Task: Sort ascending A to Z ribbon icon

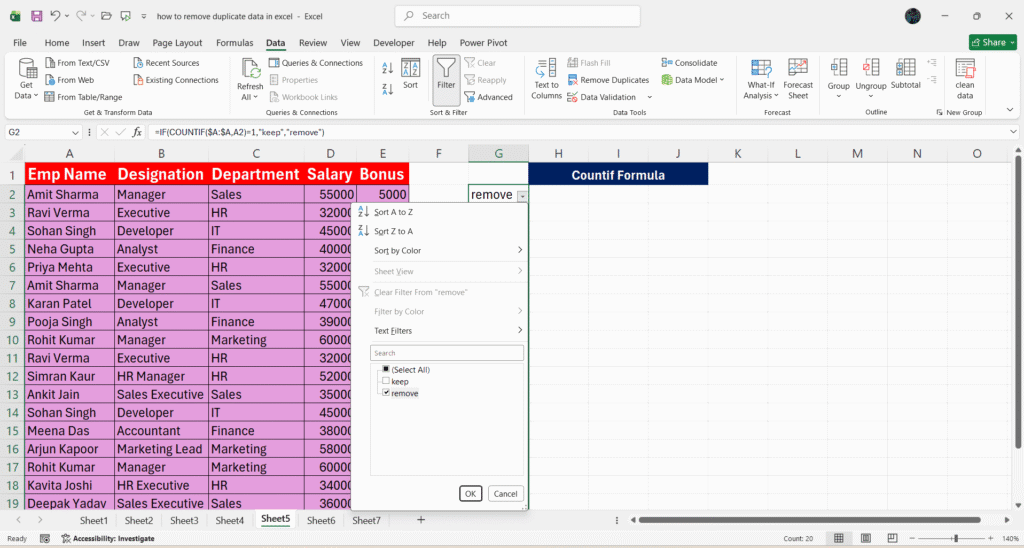Action: (x=387, y=67)
